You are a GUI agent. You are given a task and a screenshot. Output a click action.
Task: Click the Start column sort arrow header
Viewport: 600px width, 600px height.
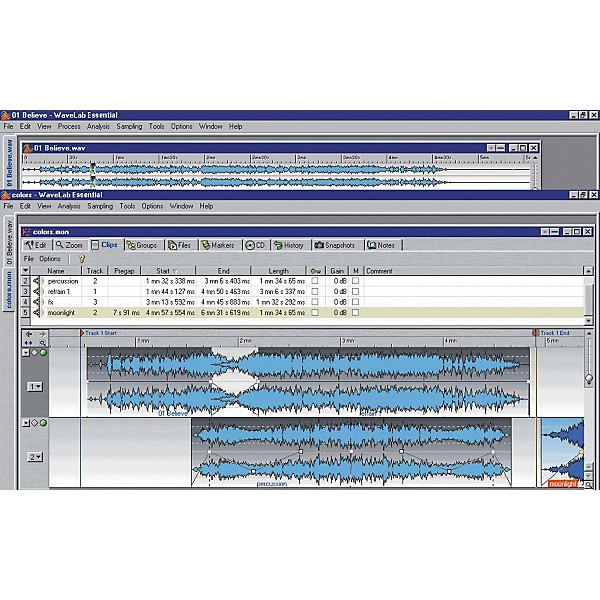click(x=168, y=271)
